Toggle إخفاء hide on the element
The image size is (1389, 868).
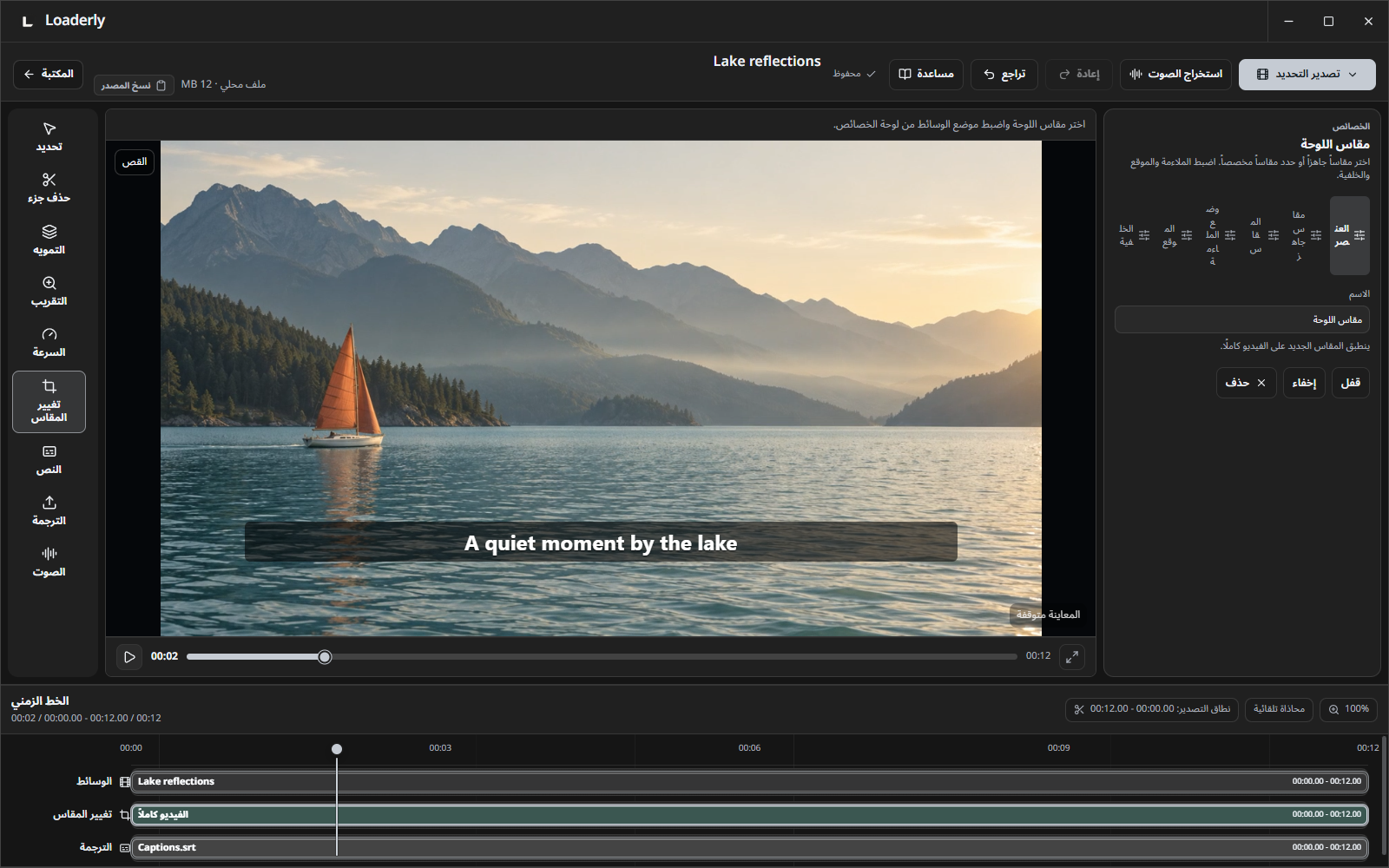1304,383
